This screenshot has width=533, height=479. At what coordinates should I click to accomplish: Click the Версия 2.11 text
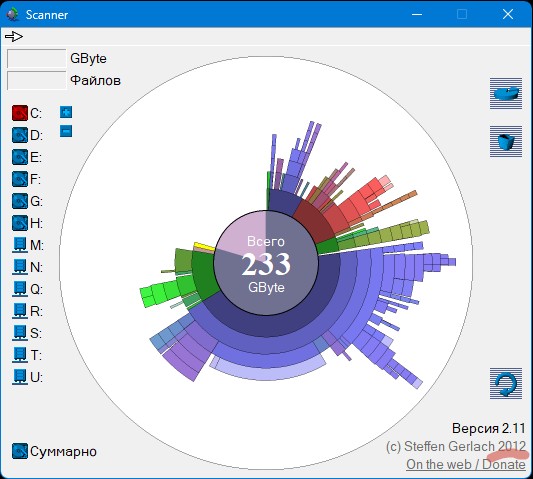pyautogui.click(x=489, y=428)
